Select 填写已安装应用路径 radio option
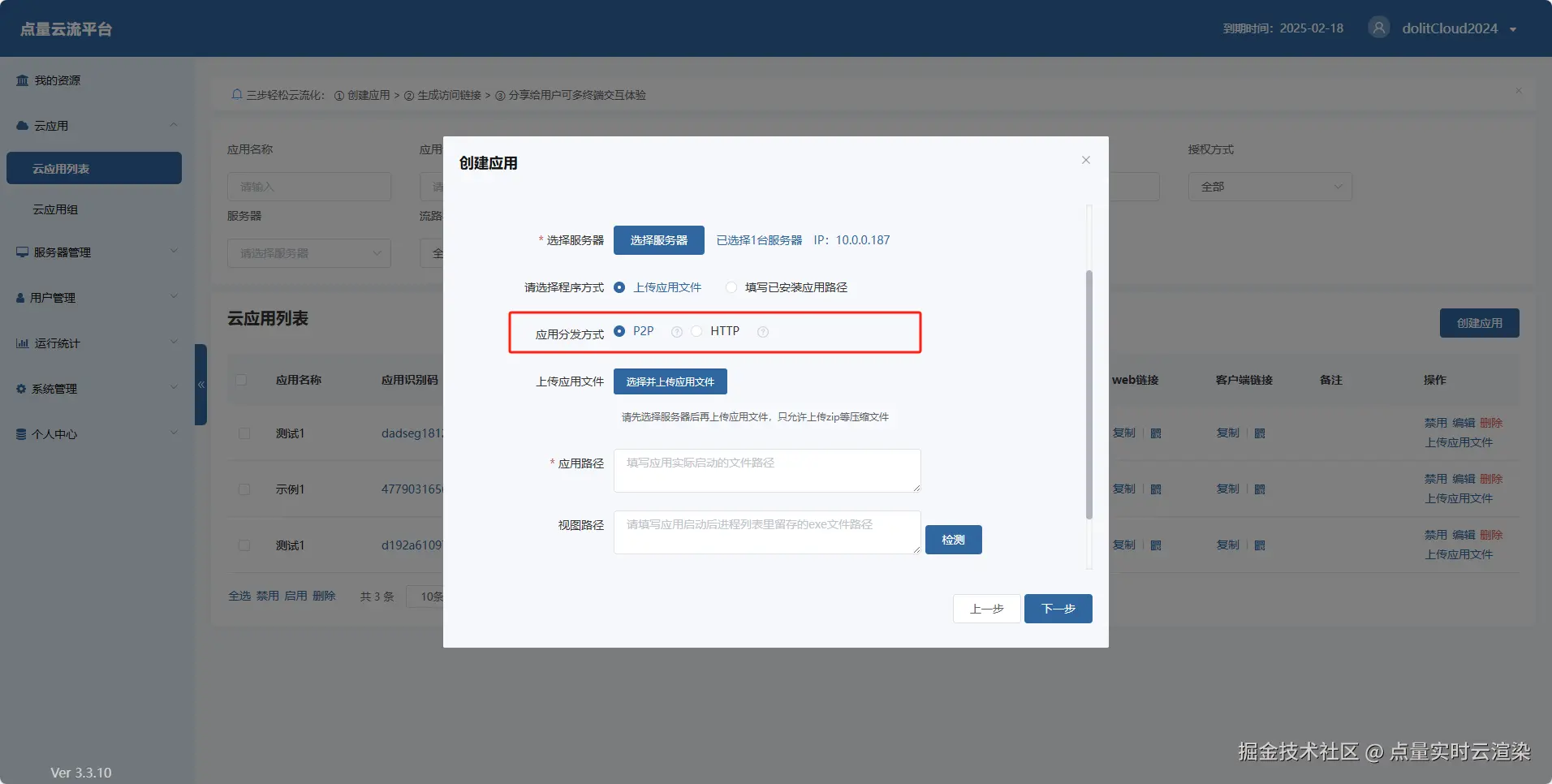Screen dimensions: 1552x784 pos(731,287)
